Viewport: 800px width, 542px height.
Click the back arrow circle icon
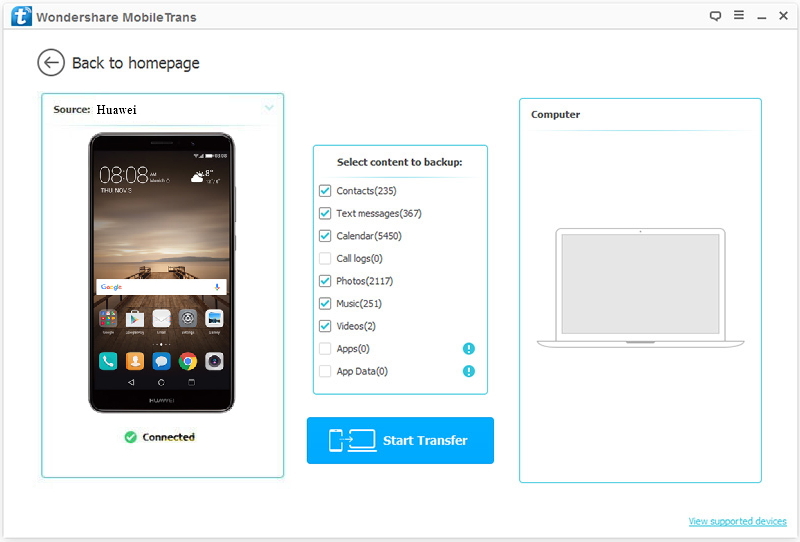coord(51,63)
